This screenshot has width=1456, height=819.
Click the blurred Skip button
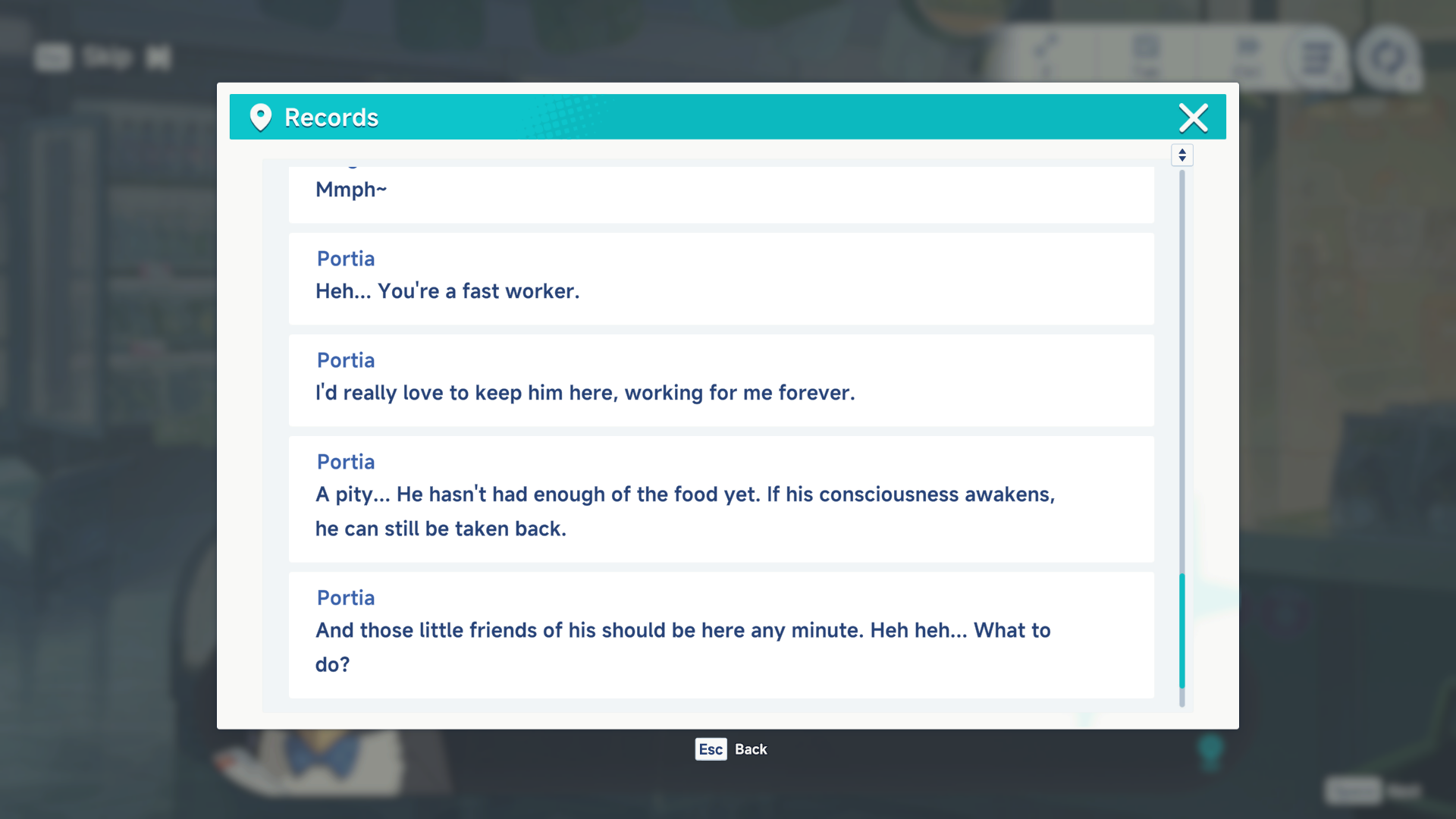tap(106, 57)
